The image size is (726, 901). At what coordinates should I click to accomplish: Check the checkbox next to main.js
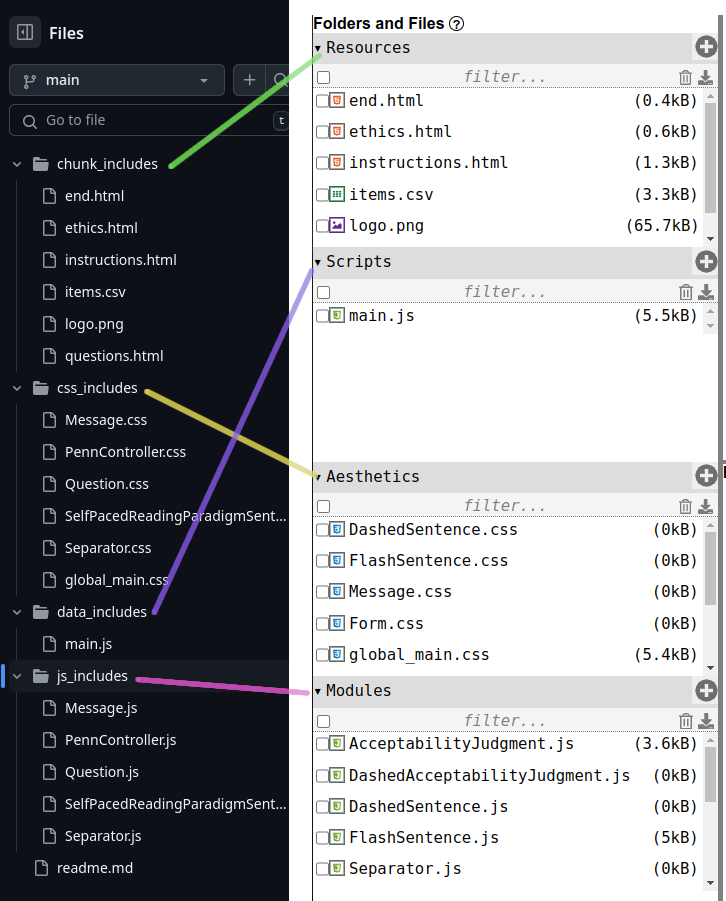tap(322, 315)
